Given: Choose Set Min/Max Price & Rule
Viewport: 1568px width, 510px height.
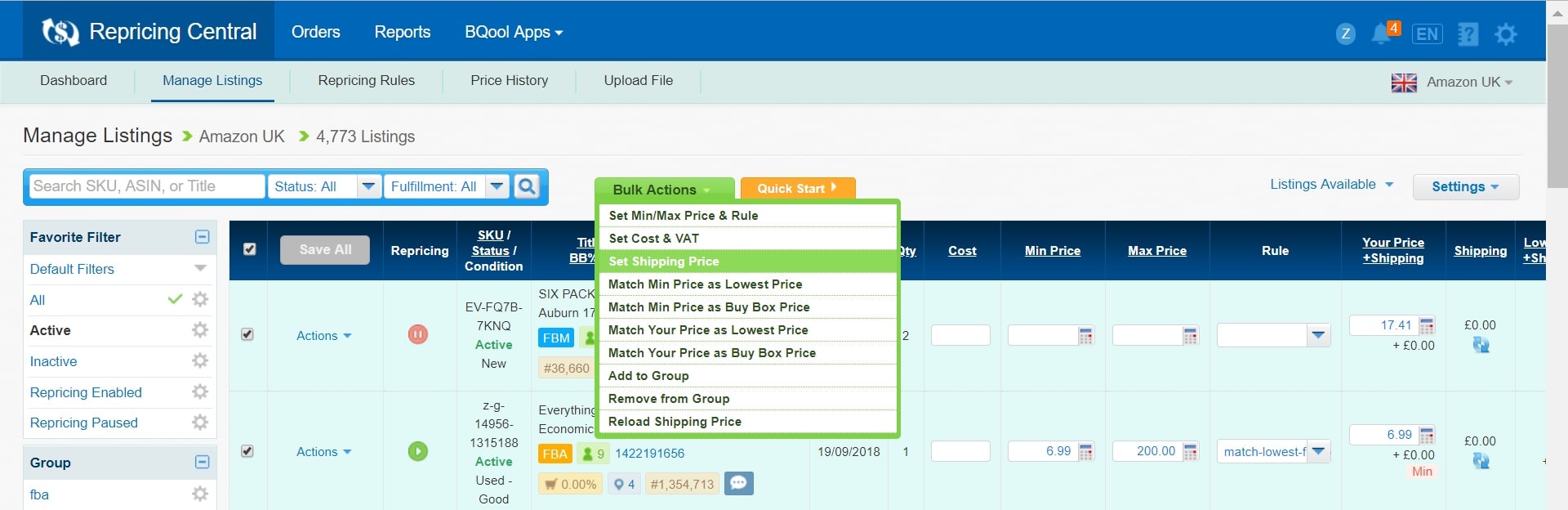Looking at the screenshot, I should pyautogui.click(x=747, y=215).
